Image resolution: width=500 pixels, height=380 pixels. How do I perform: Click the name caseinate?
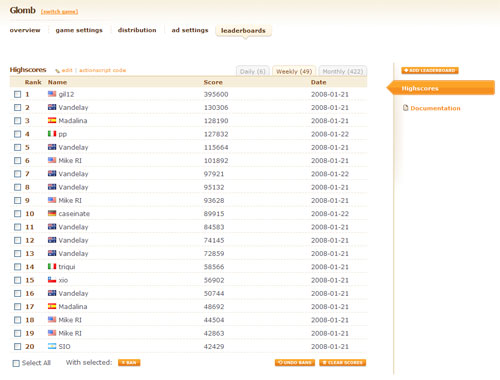(x=74, y=214)
